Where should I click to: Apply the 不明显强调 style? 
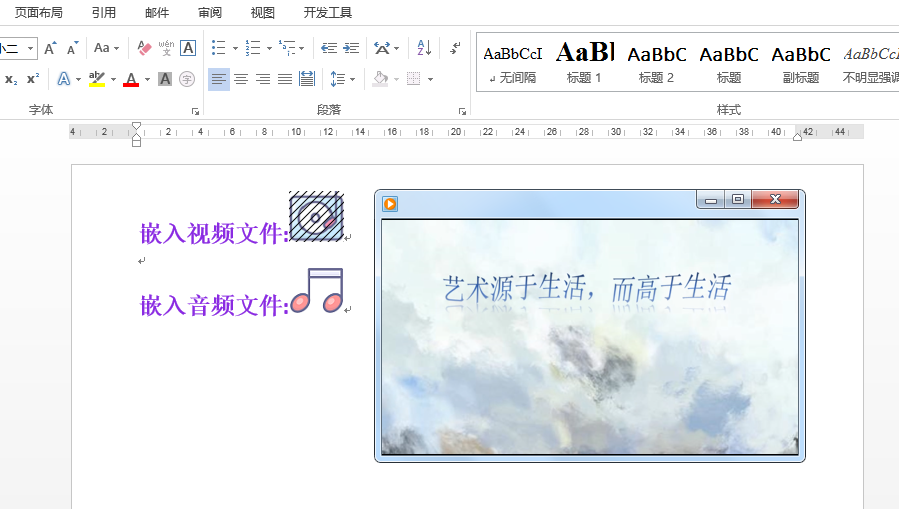[869, 62]
